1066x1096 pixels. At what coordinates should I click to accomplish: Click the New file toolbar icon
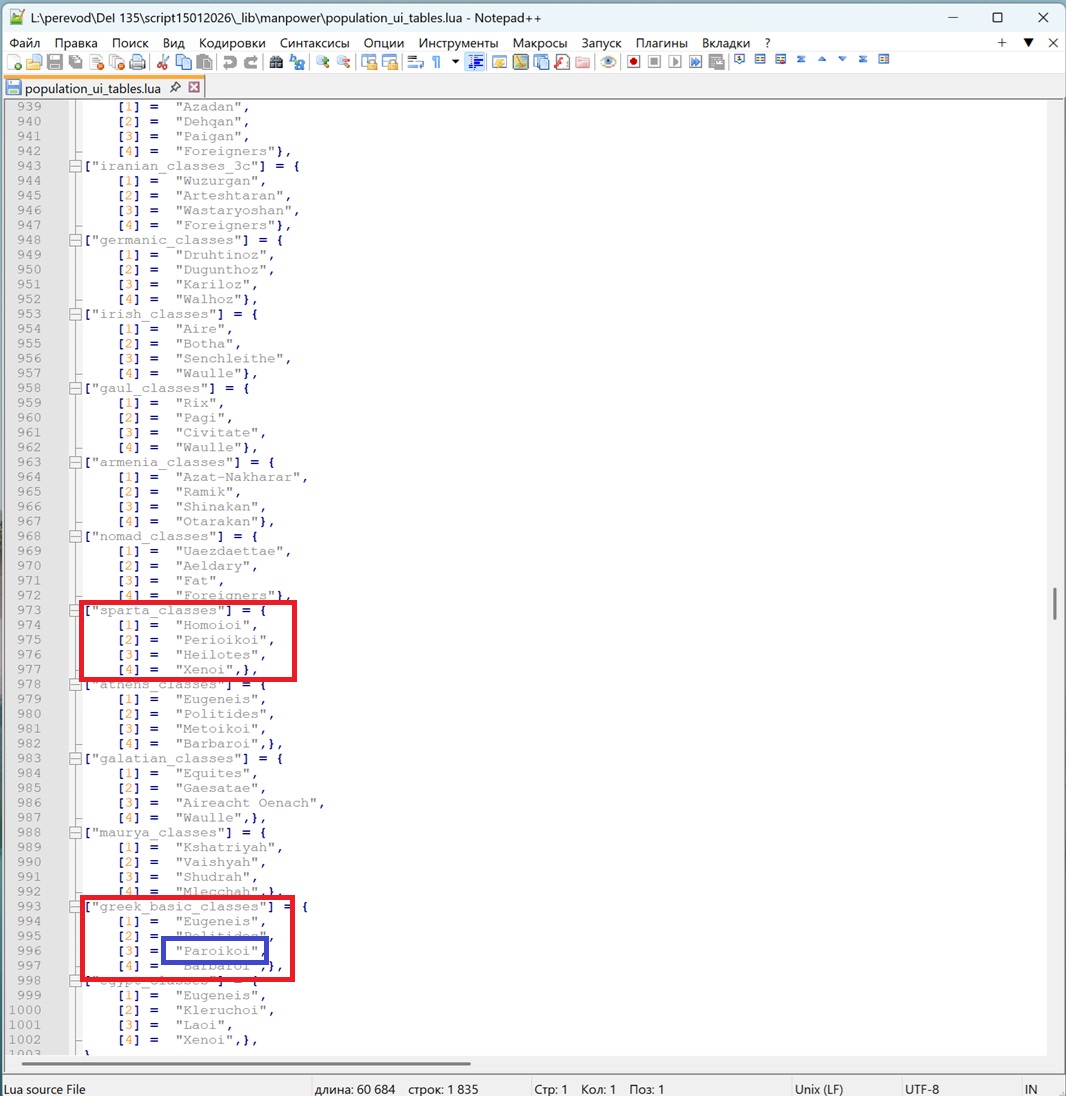14,63
